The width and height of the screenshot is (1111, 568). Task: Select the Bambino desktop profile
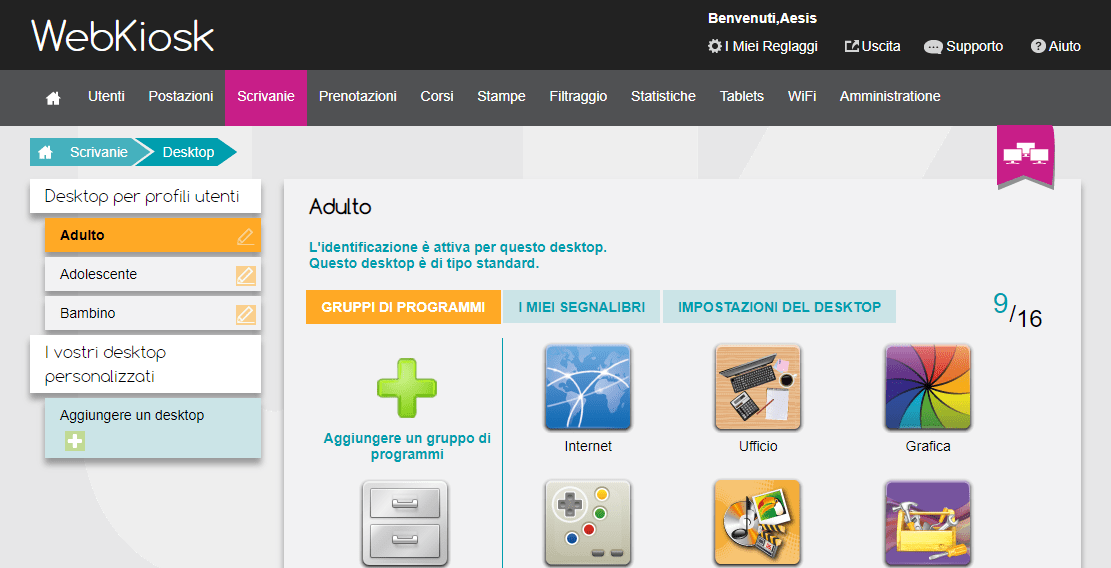(152, 313)
